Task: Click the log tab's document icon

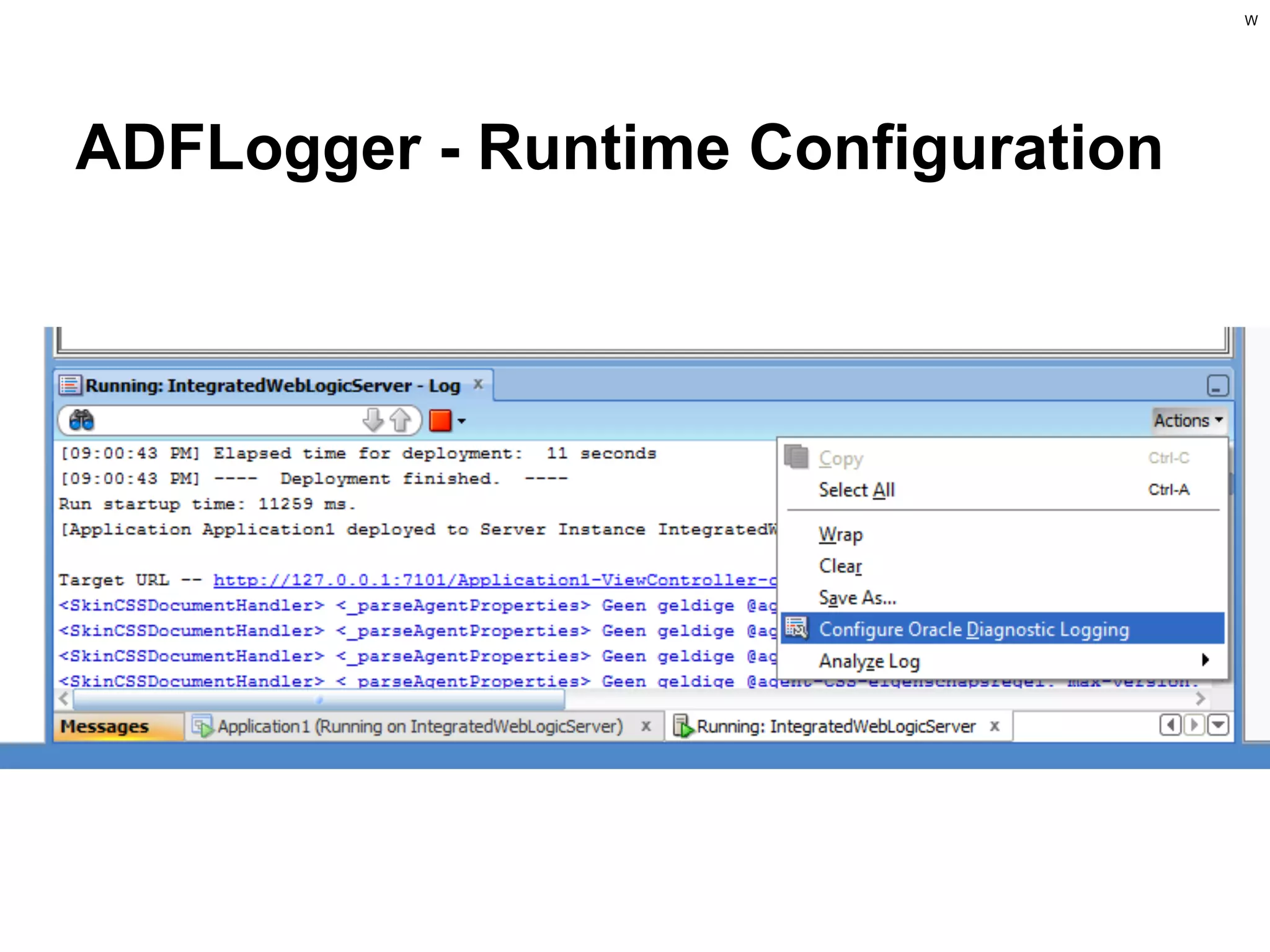Action: point(70,386)
